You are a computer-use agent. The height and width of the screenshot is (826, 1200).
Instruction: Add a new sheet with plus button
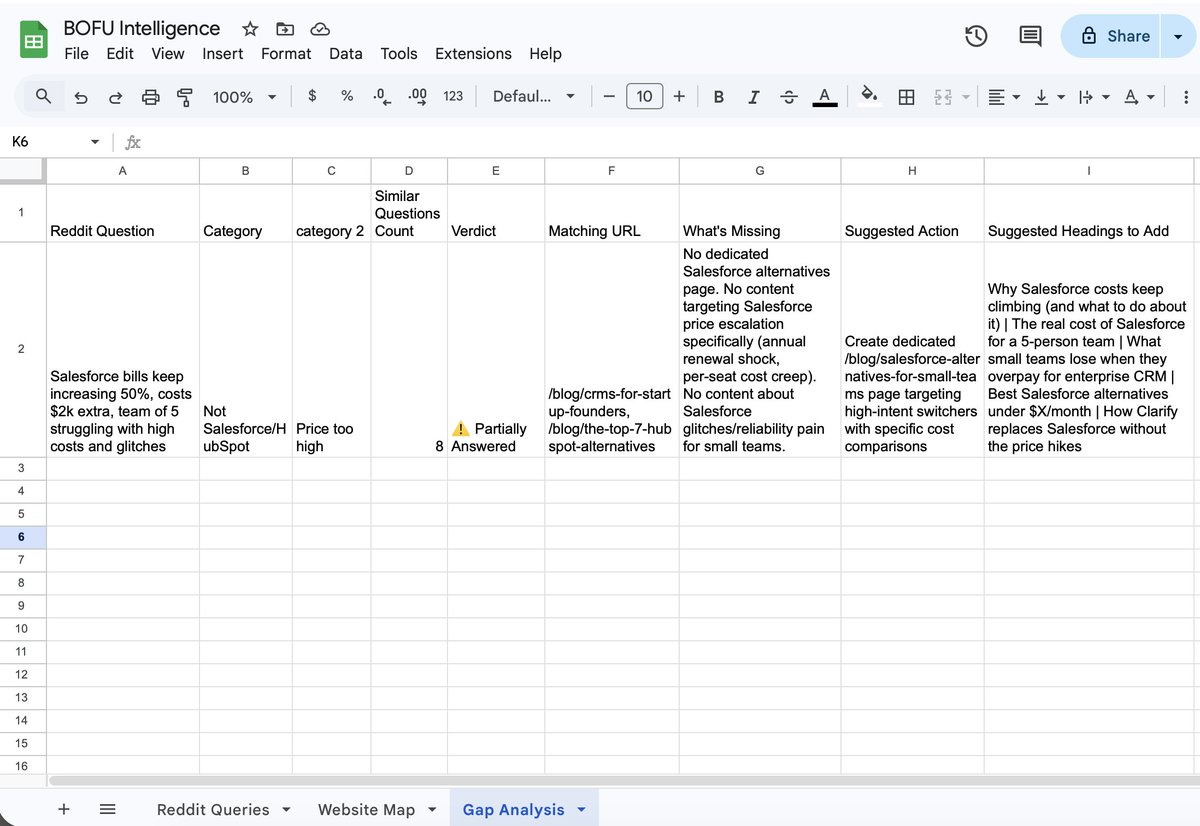coord(63,809)
